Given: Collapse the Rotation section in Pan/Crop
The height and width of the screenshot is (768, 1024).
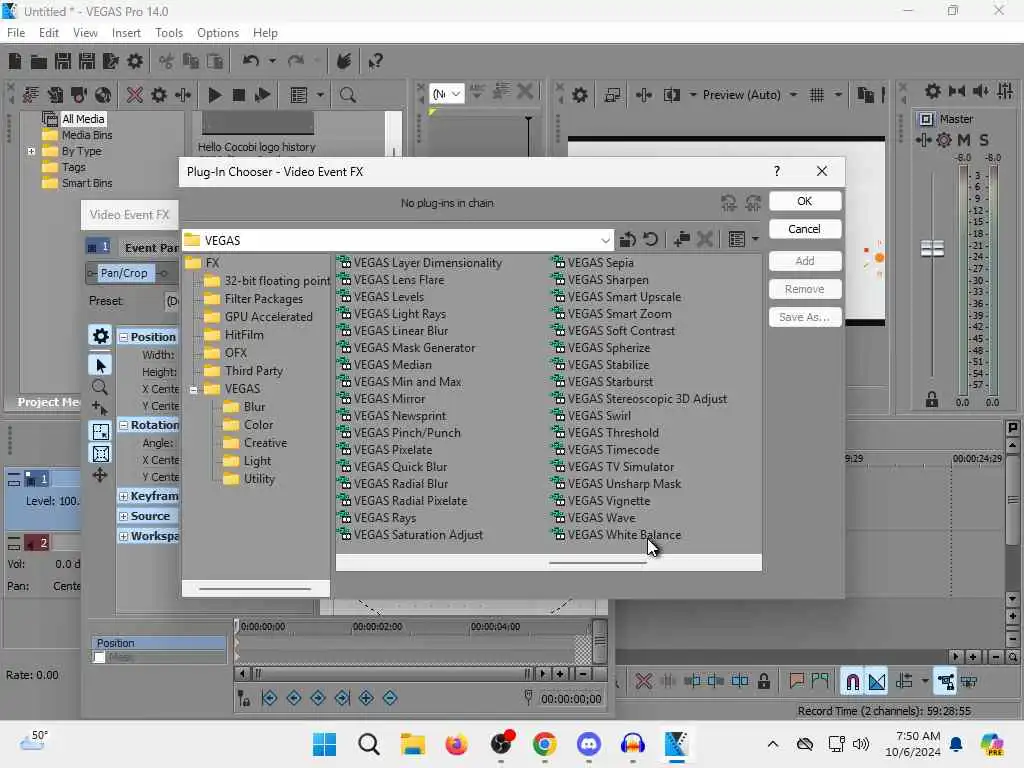Looking at the screenshot, I should (x=123, y=425).
